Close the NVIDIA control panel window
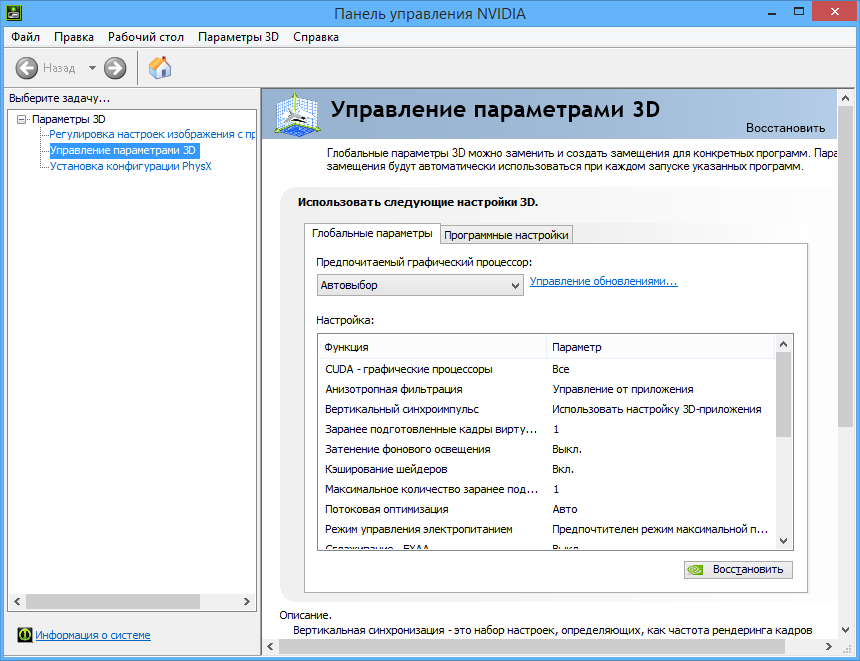 pos(835,12)
